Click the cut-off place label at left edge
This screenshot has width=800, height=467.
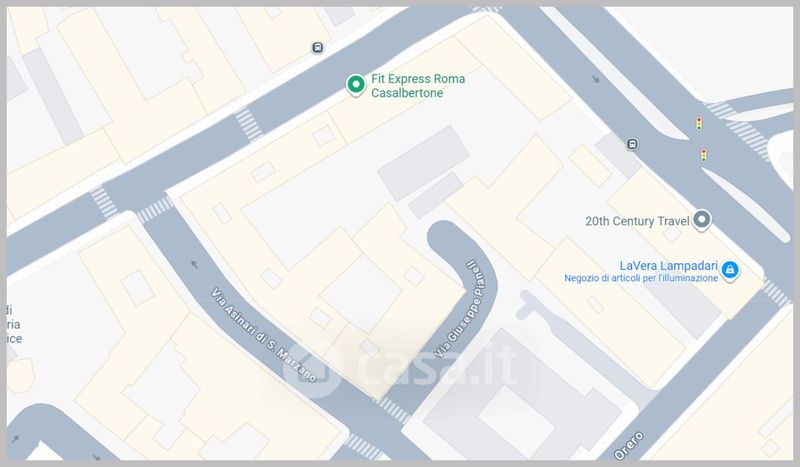(x=14, y=324)
